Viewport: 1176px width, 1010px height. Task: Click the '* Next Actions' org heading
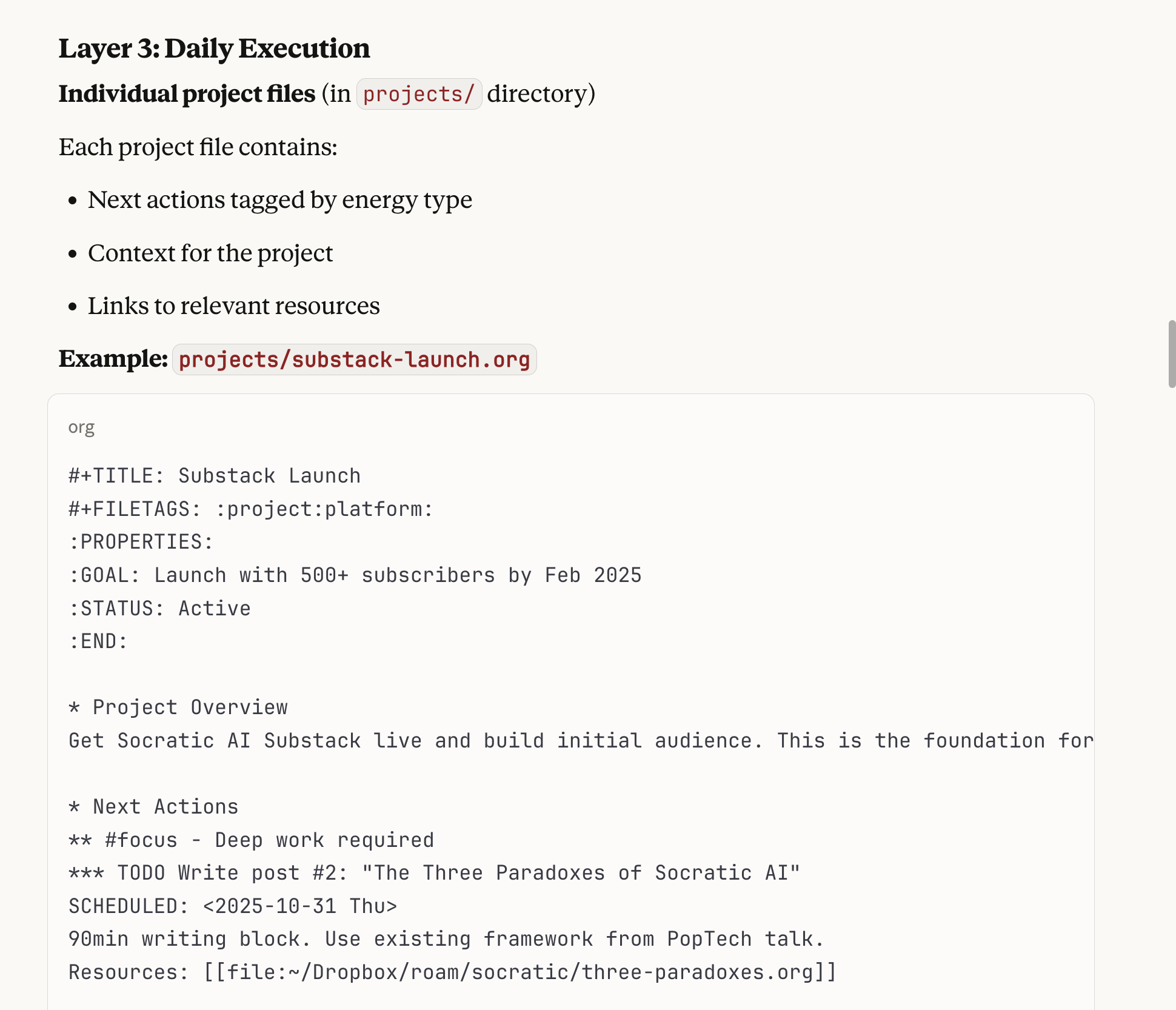click(154, 807)
